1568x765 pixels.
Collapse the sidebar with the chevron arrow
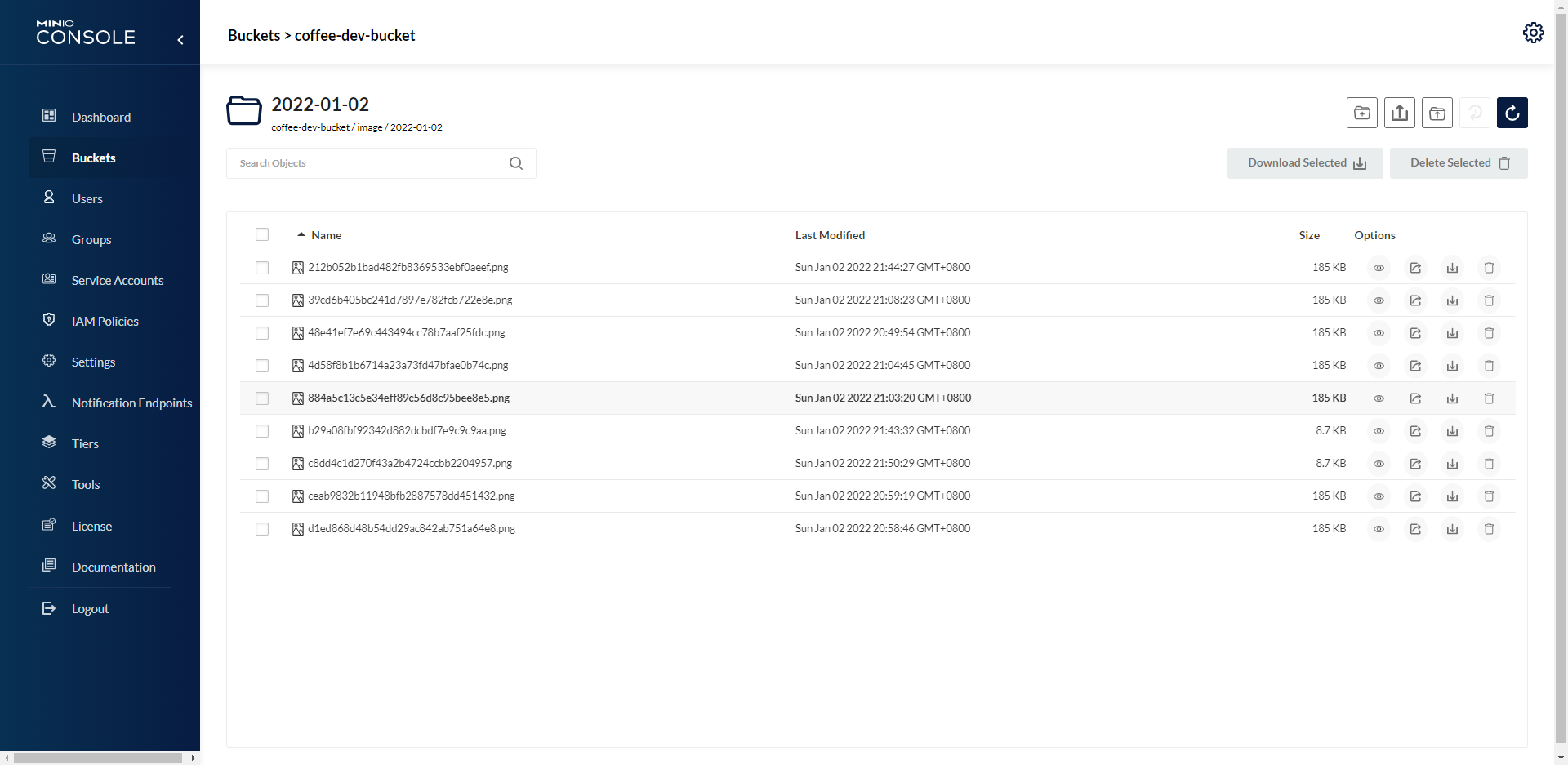pos(180,39)
